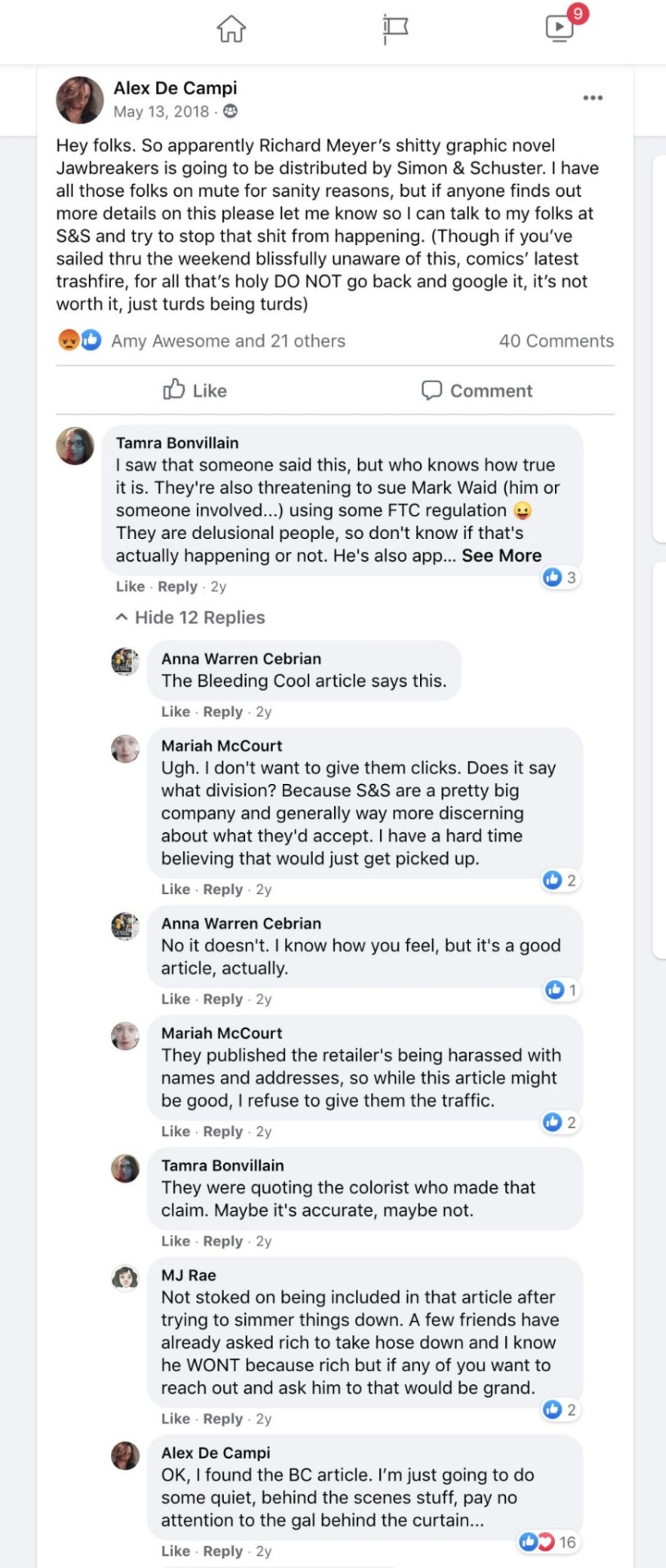This screenshot has height=1568, width=666.
Task: Like Mariah McCourt's first reply
Action: [x=176, y=889]
